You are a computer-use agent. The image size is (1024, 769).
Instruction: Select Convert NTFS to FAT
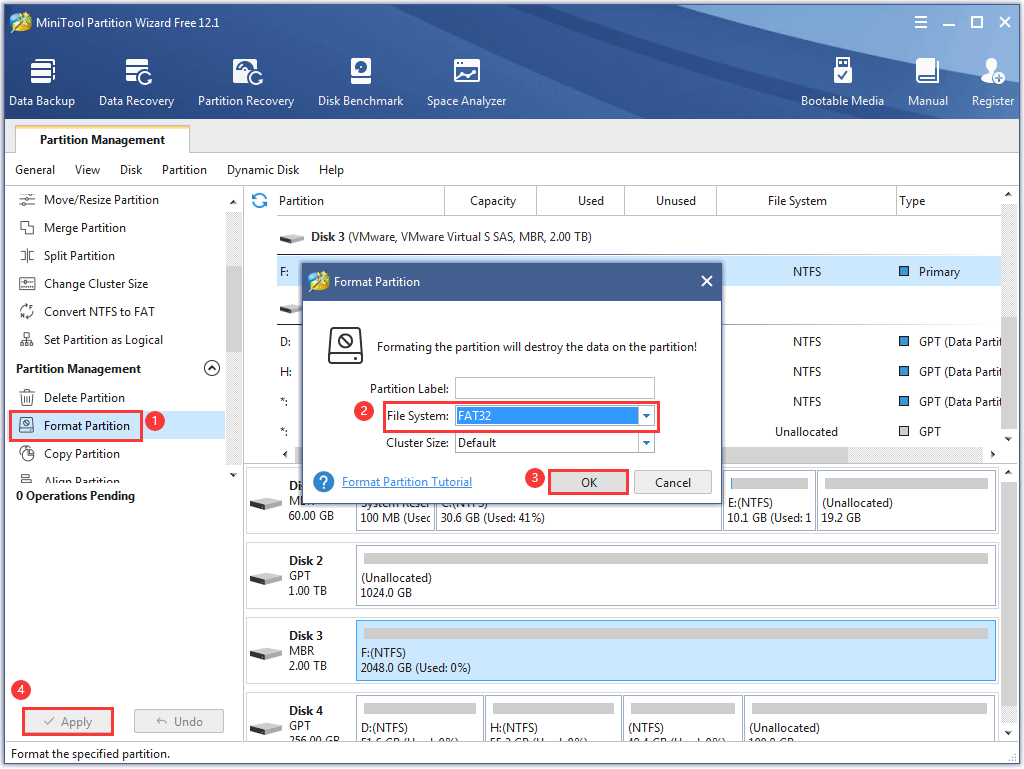(x=99, y=312)
